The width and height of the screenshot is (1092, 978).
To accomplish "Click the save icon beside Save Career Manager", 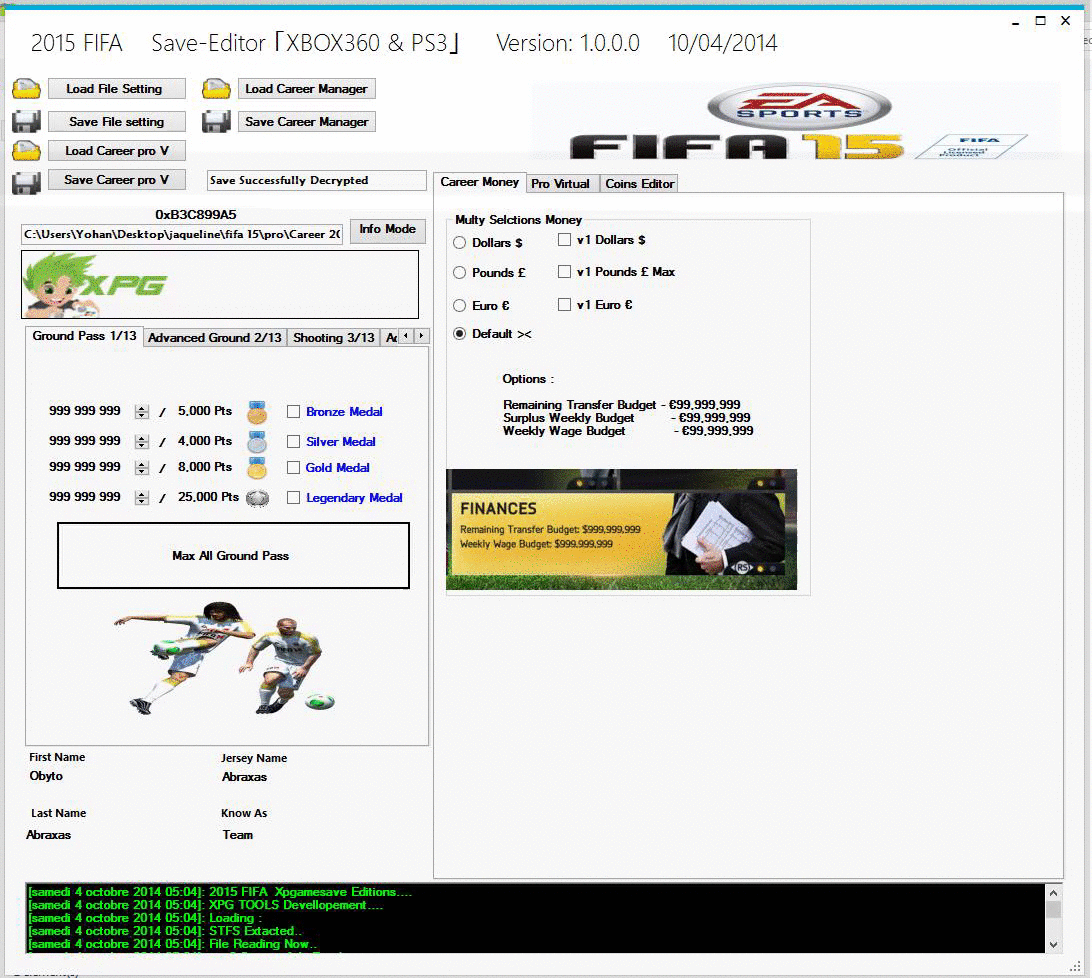I will point(215,123).
